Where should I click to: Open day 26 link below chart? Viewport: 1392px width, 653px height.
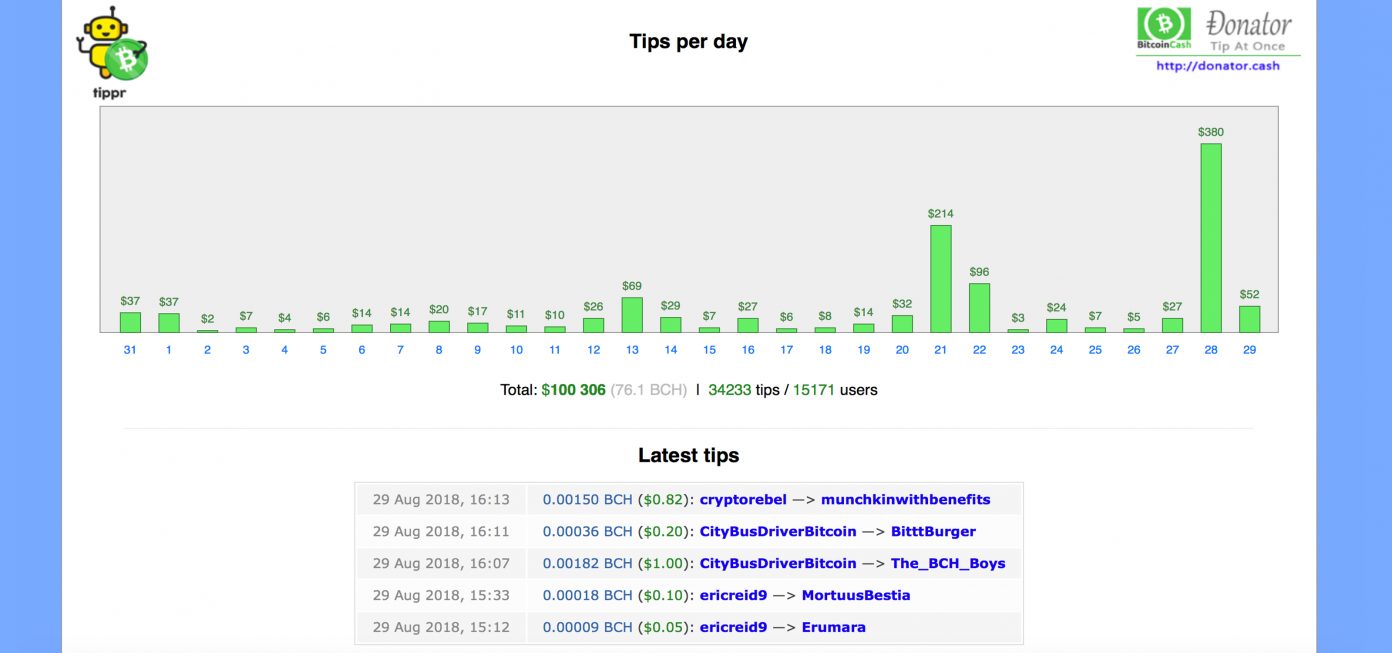(x=1133, y=350)
